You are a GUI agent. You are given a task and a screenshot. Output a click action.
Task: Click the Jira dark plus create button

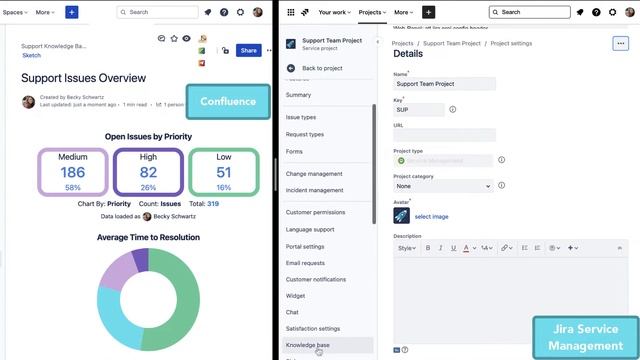coord(428,12)
